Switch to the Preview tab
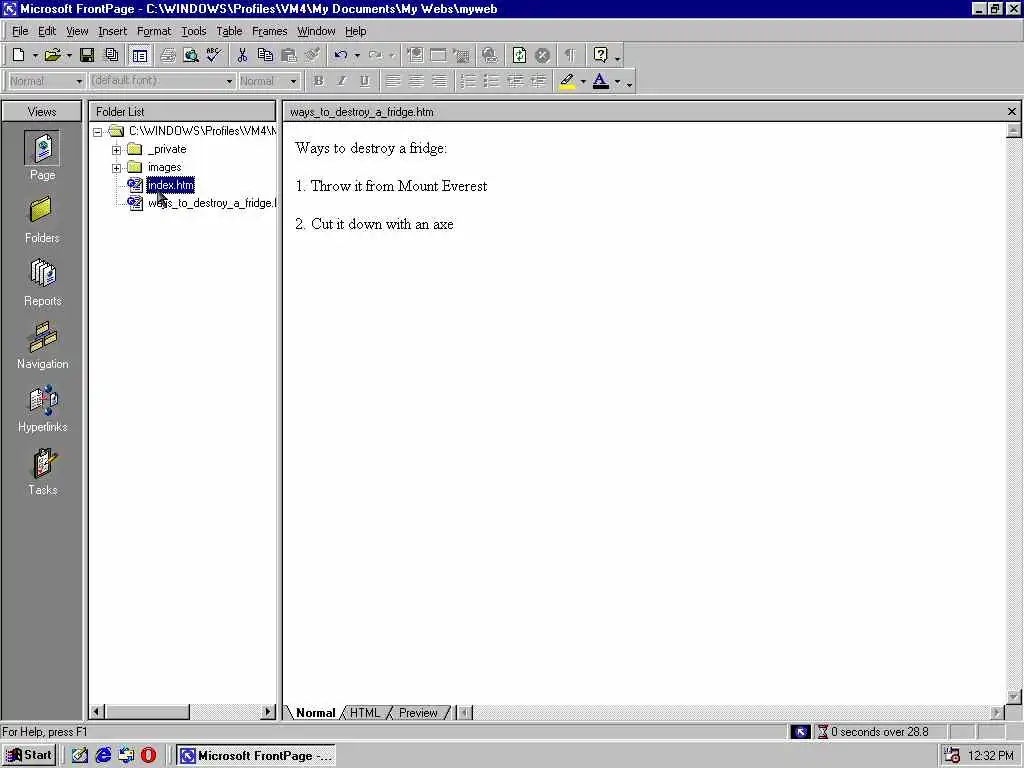This screenshot has height=768, width=1024. (x=418, y=712)
